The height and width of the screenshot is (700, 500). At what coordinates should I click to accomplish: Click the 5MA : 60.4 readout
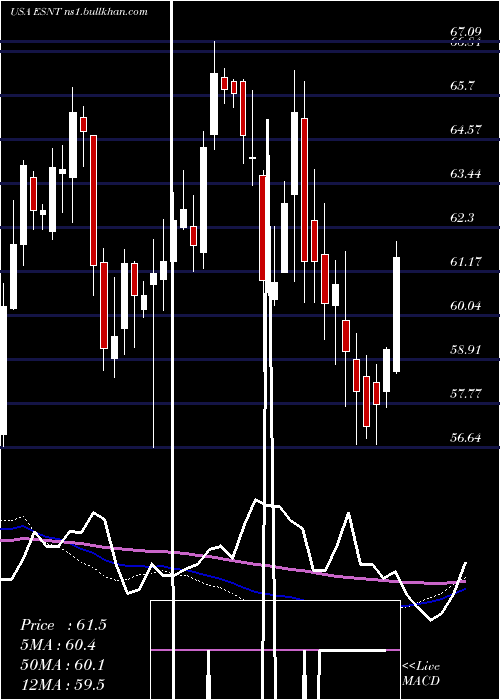click(58, 645)
